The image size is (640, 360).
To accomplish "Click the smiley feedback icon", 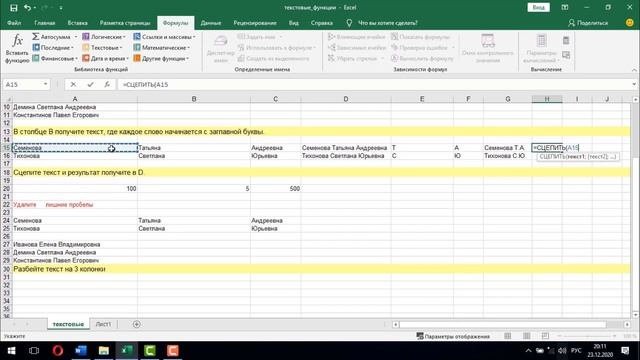I will click(x=630, y=23).
